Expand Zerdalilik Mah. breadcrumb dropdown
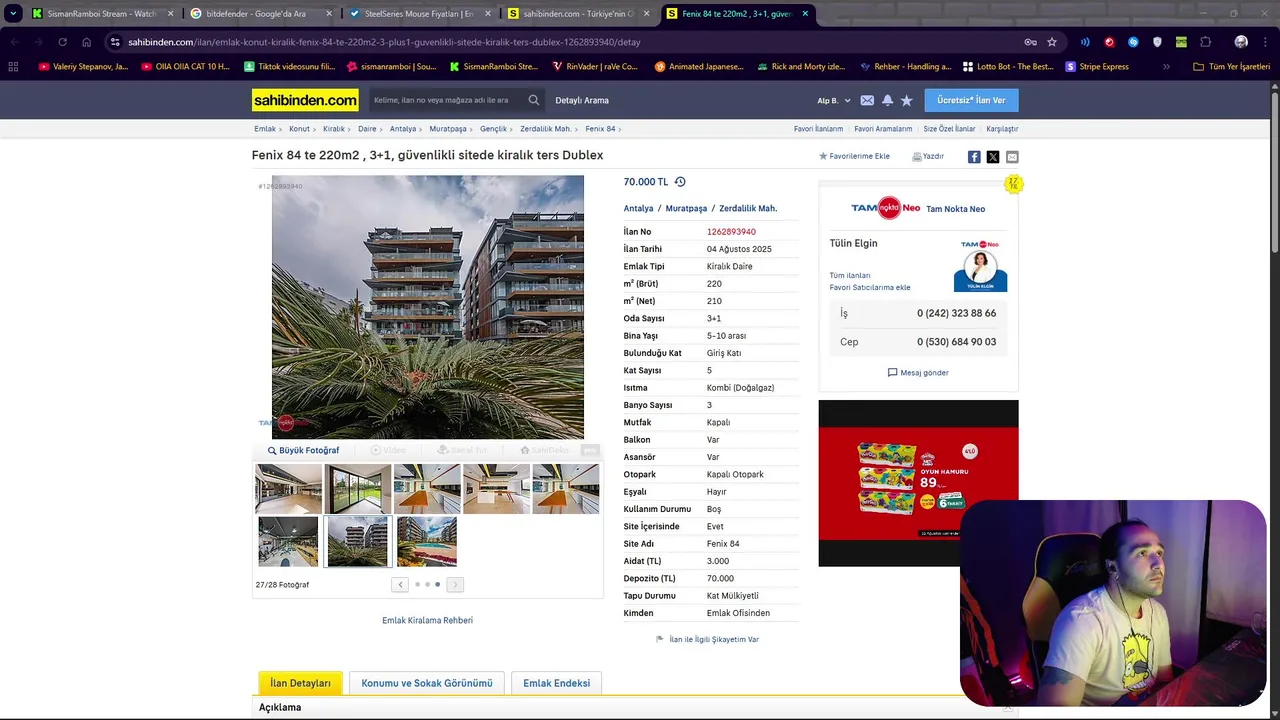 click(x=578, y=129)
